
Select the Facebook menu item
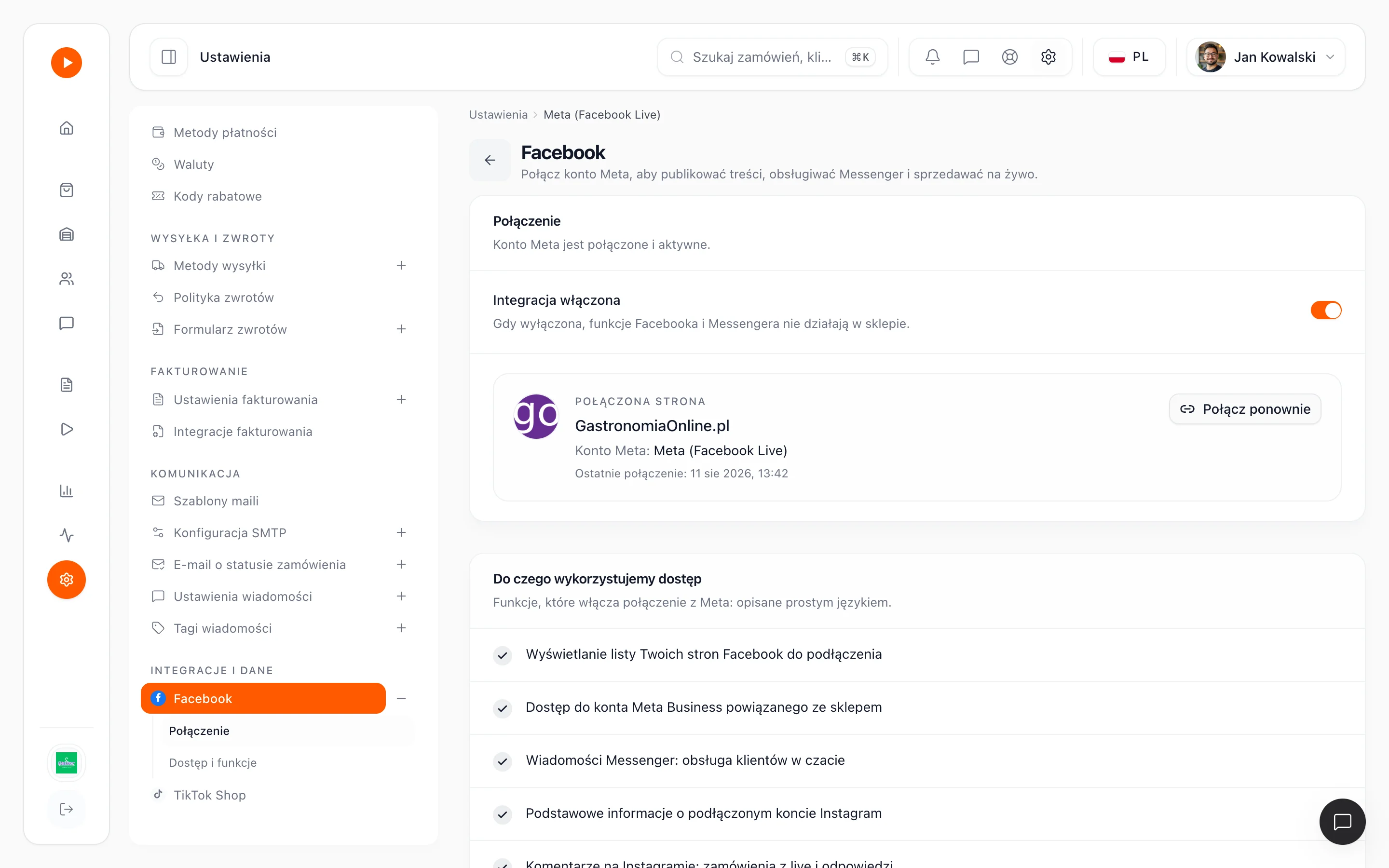pyautogui.click(x=263, y=698)
